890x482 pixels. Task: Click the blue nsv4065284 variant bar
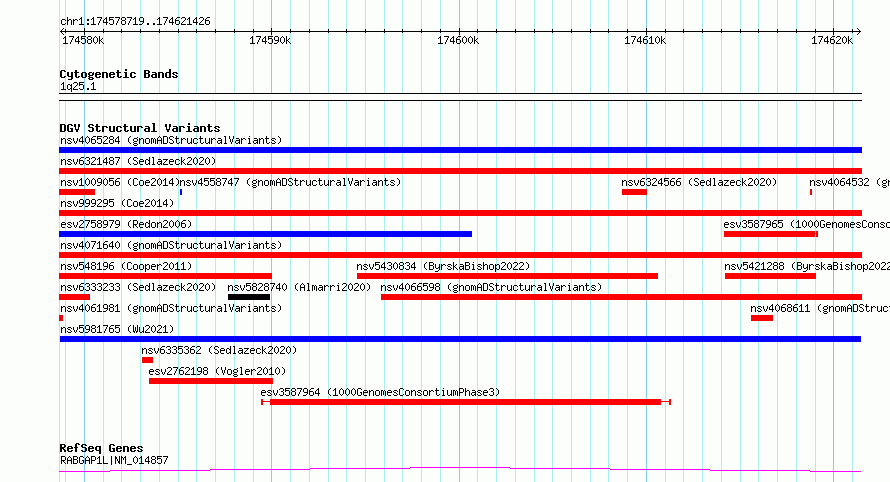pos(460,150)
